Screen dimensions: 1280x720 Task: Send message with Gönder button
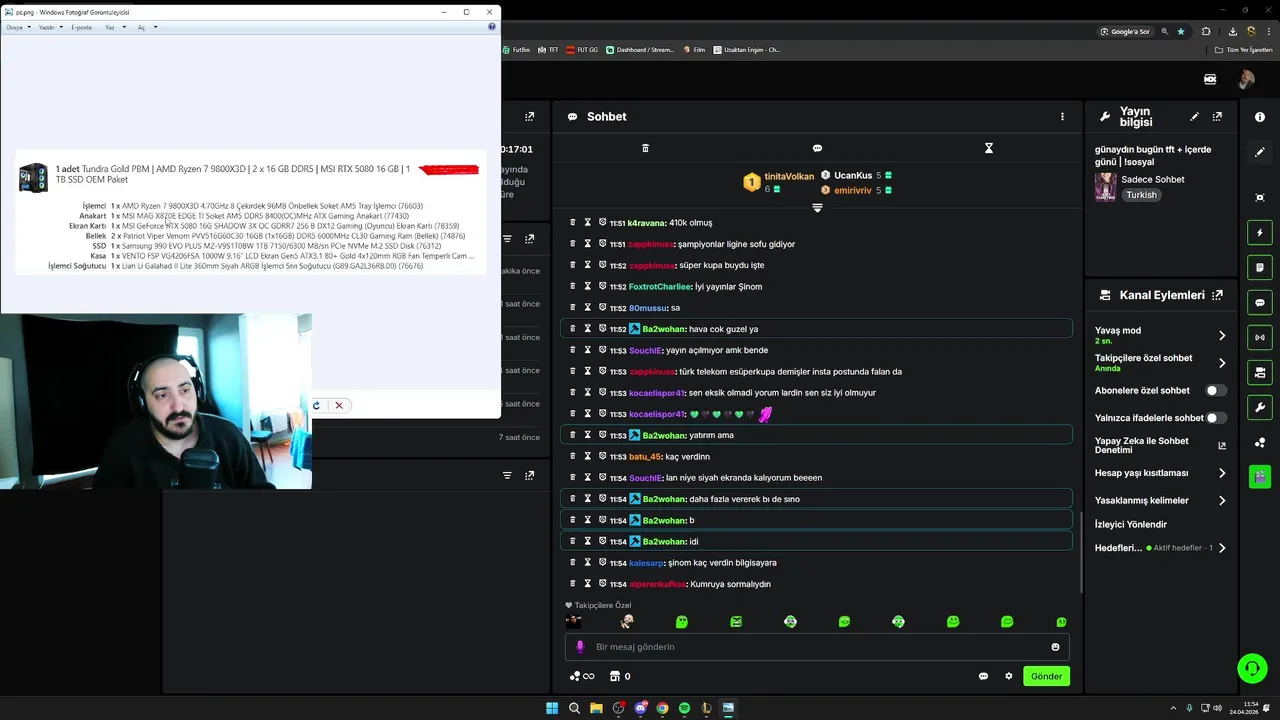tap(1046, 676)
